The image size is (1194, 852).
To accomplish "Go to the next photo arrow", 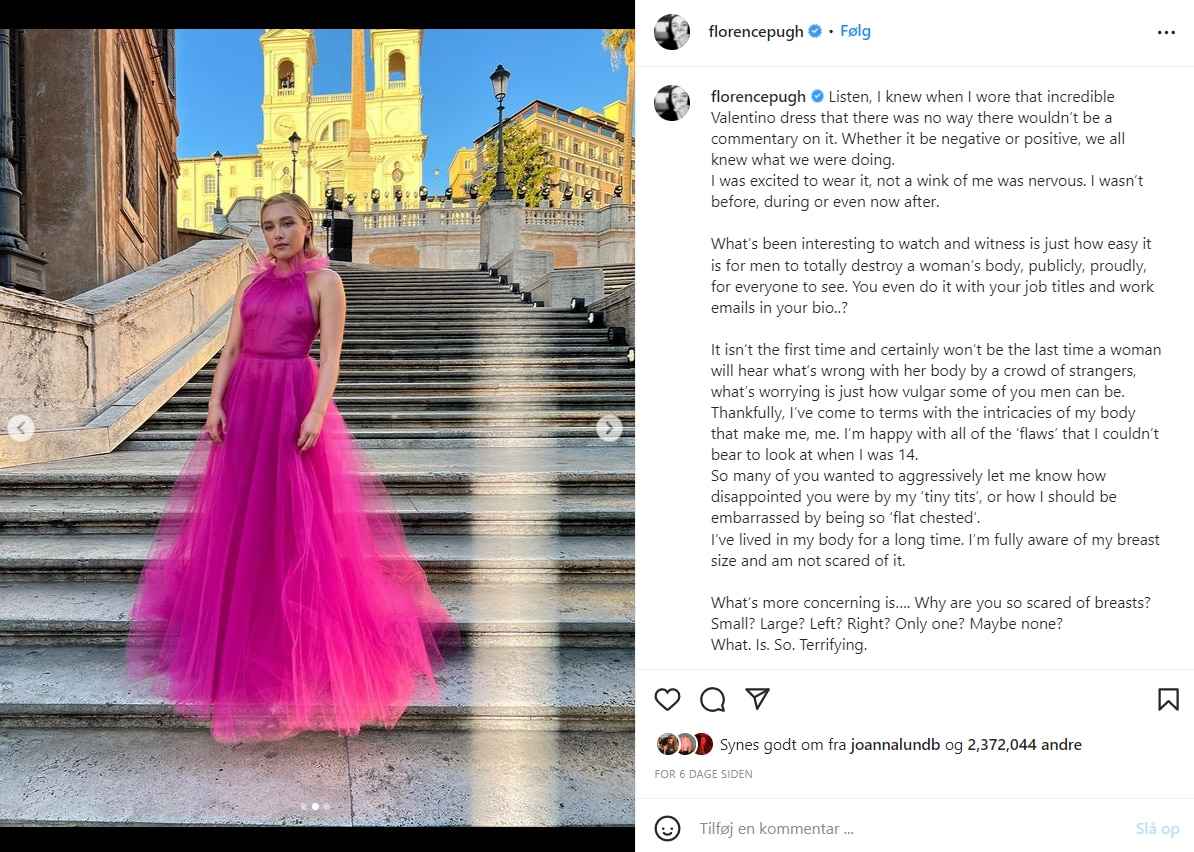I will [x=609, y=428].
